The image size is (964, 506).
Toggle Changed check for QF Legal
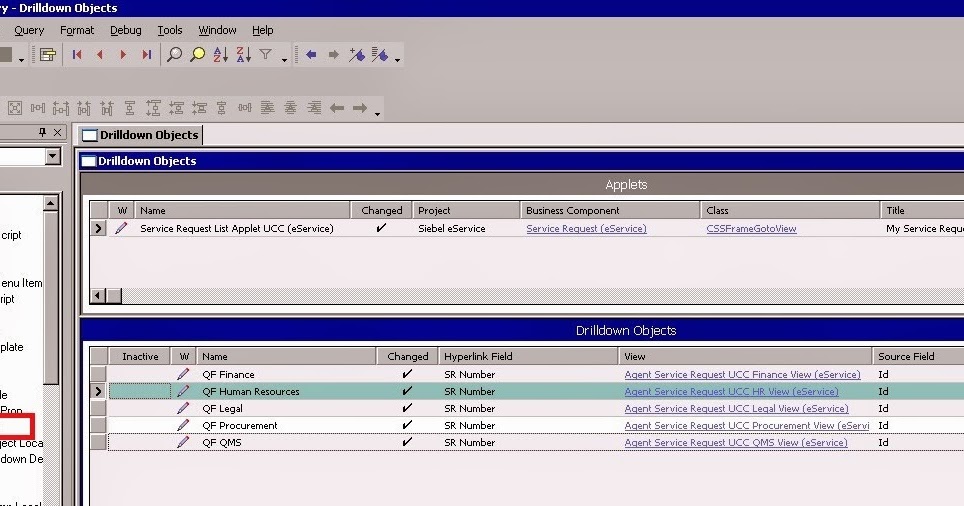pyautogui.click(x=406, y=408)
